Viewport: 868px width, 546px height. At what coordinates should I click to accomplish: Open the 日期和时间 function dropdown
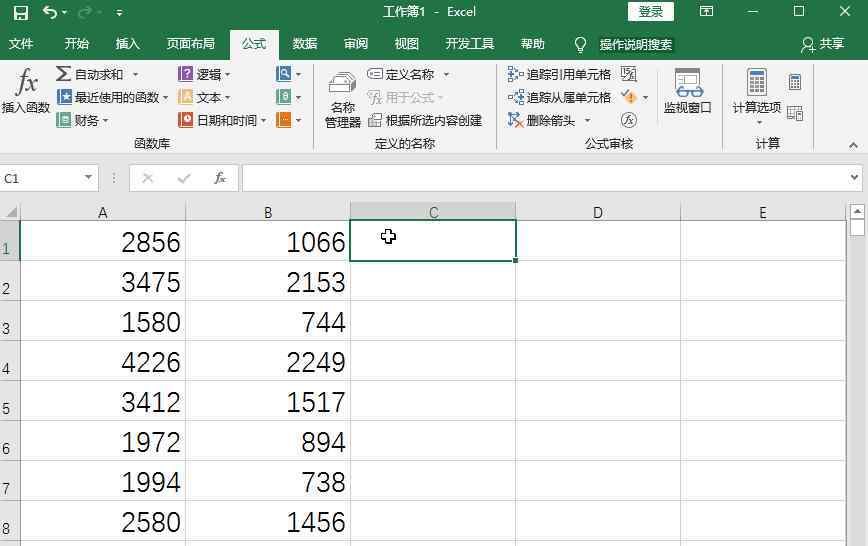pos(263,121)
